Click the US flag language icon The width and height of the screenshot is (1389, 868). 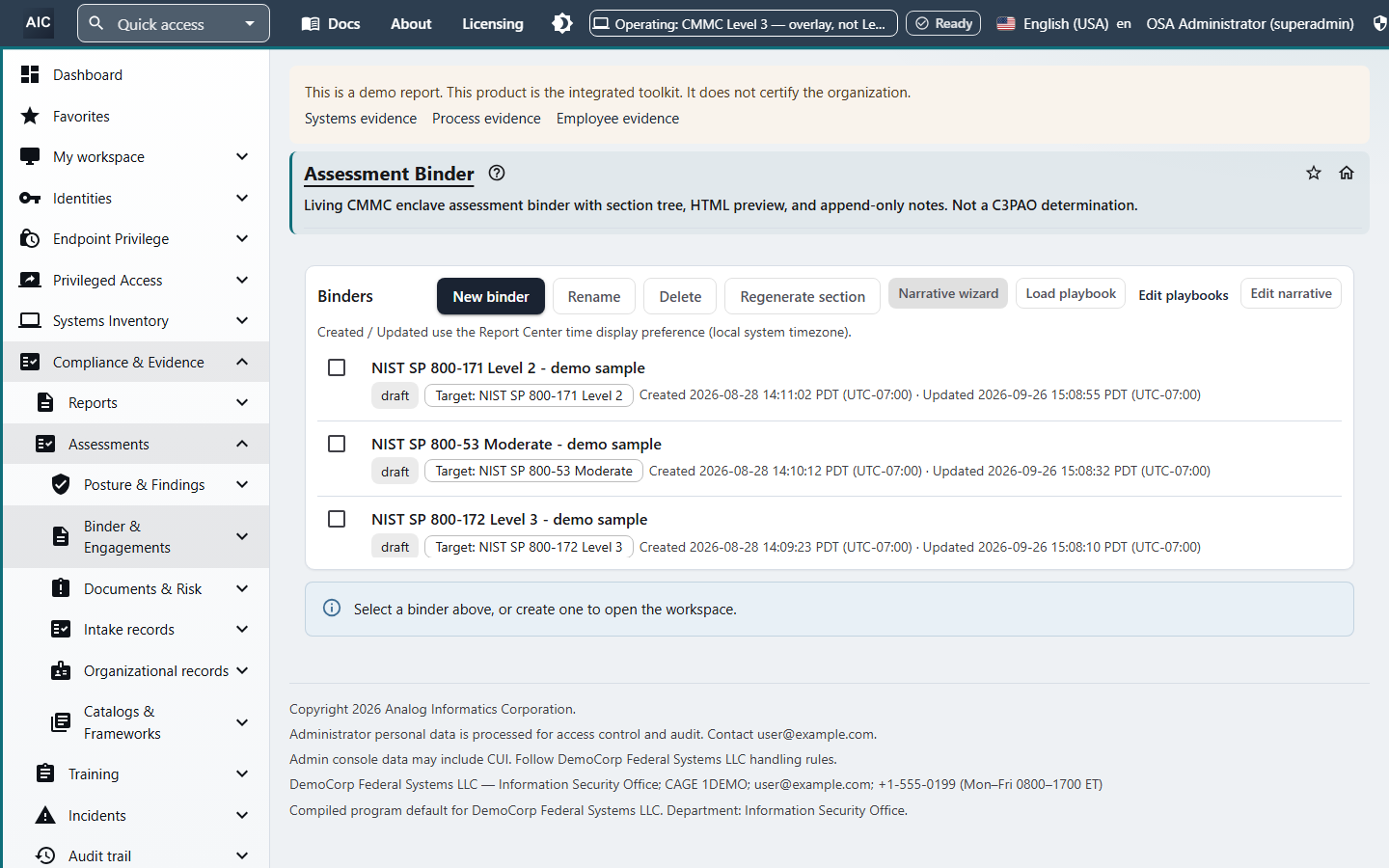pos(1006,23)
